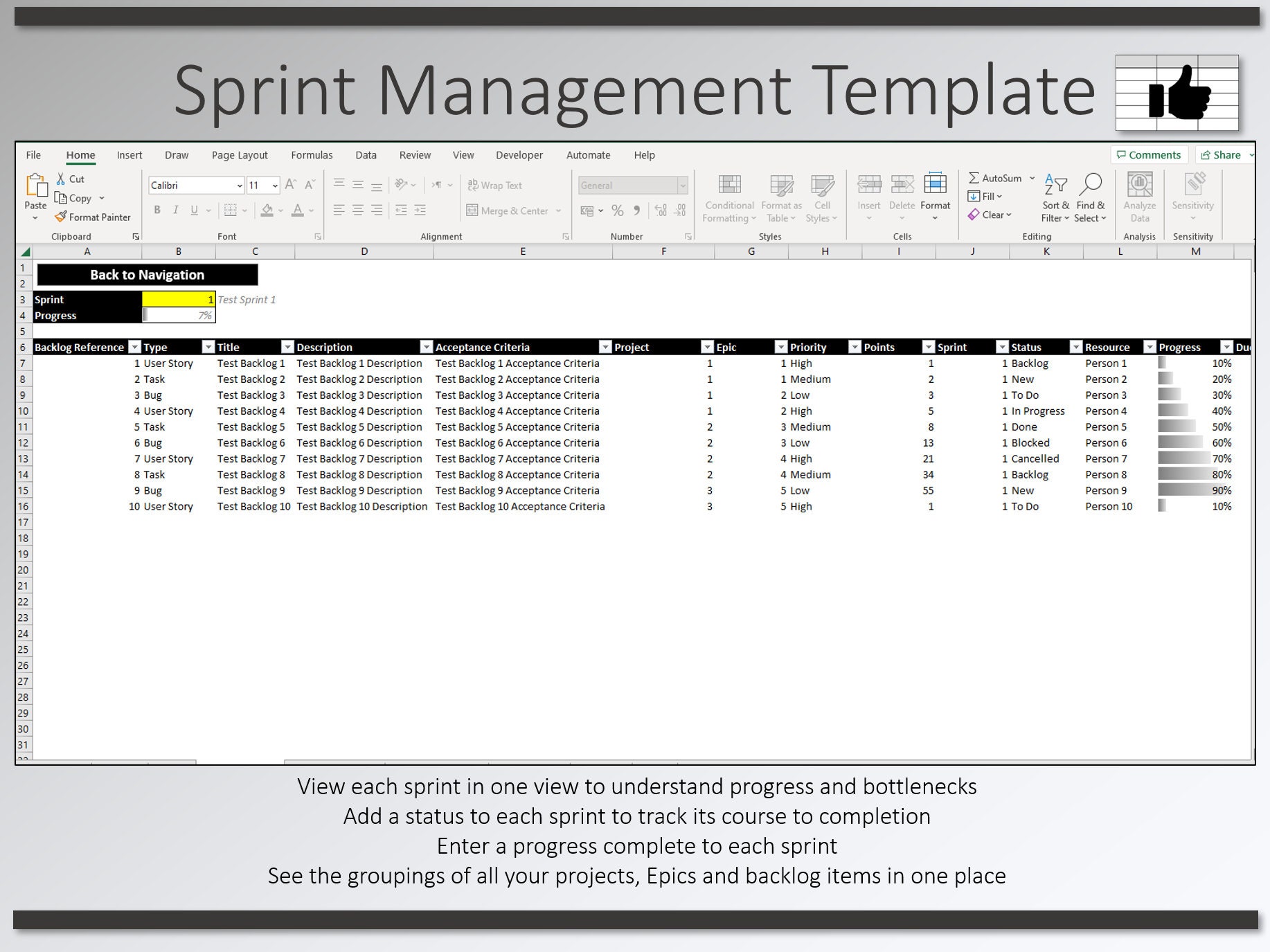Click Increase Indent icon

point(420,210)
